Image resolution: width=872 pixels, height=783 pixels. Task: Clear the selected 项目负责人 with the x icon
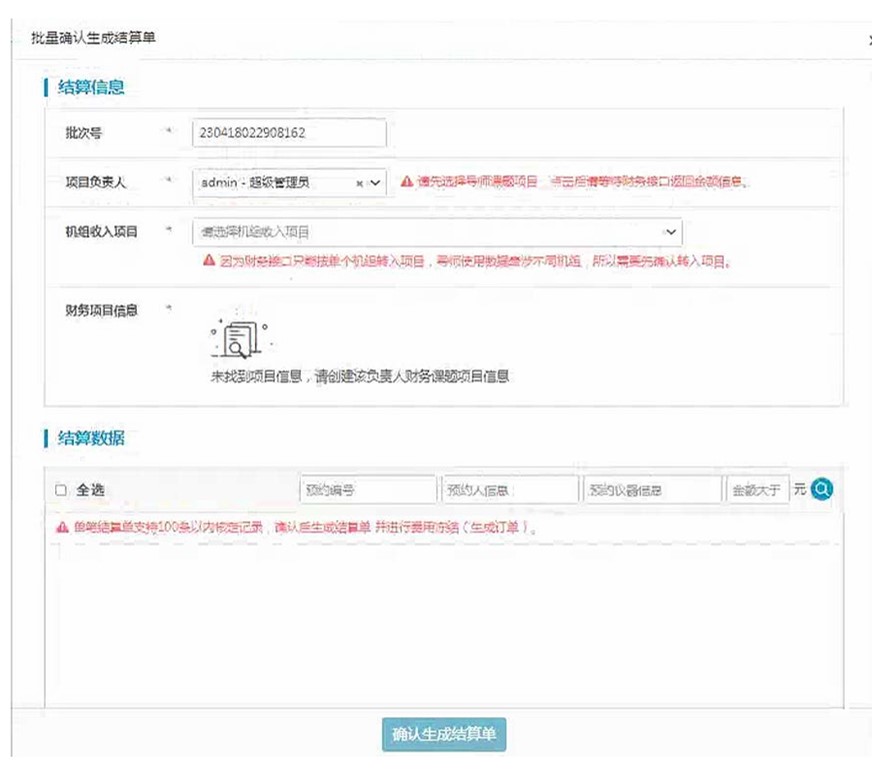360,183
